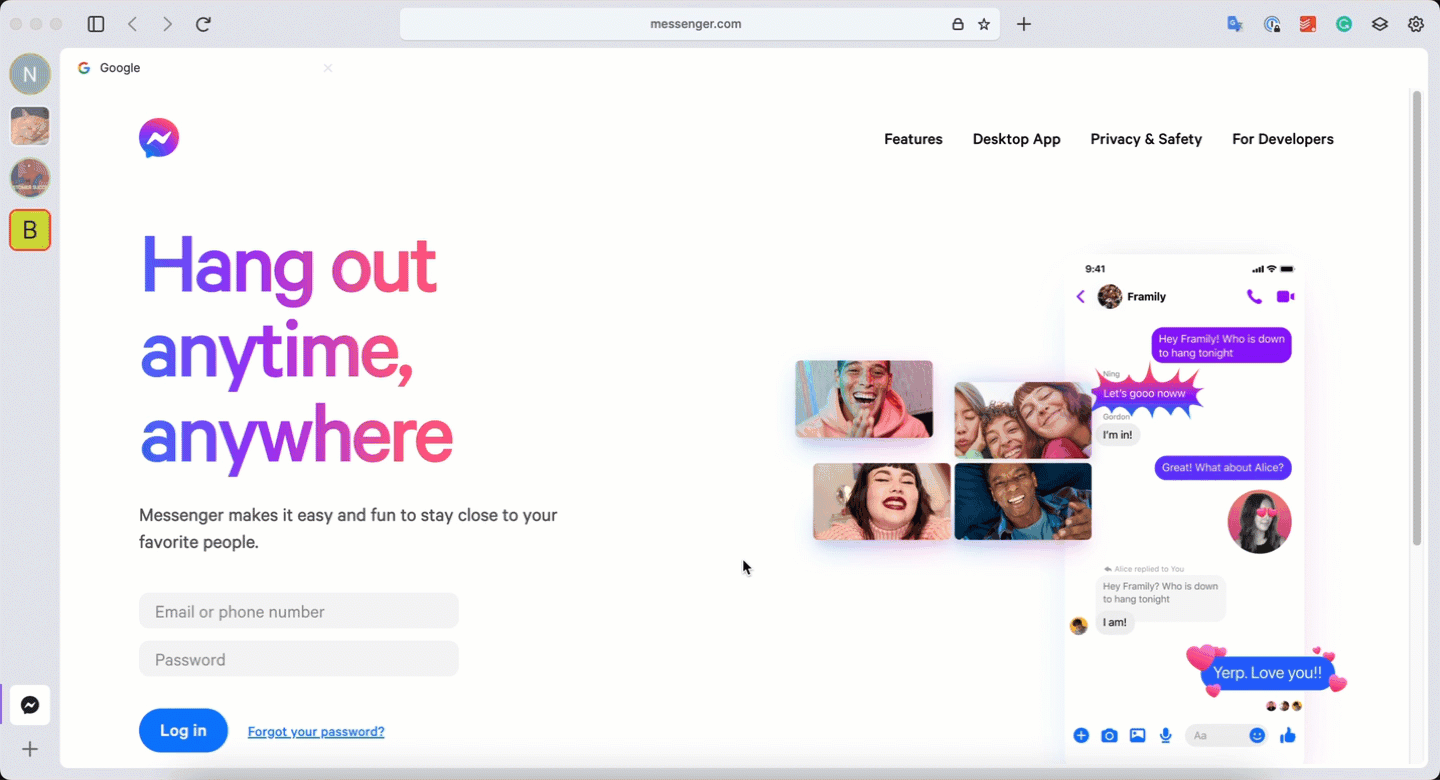
Task: Open the For Developers page
Action: click(x=1283, y=139)
